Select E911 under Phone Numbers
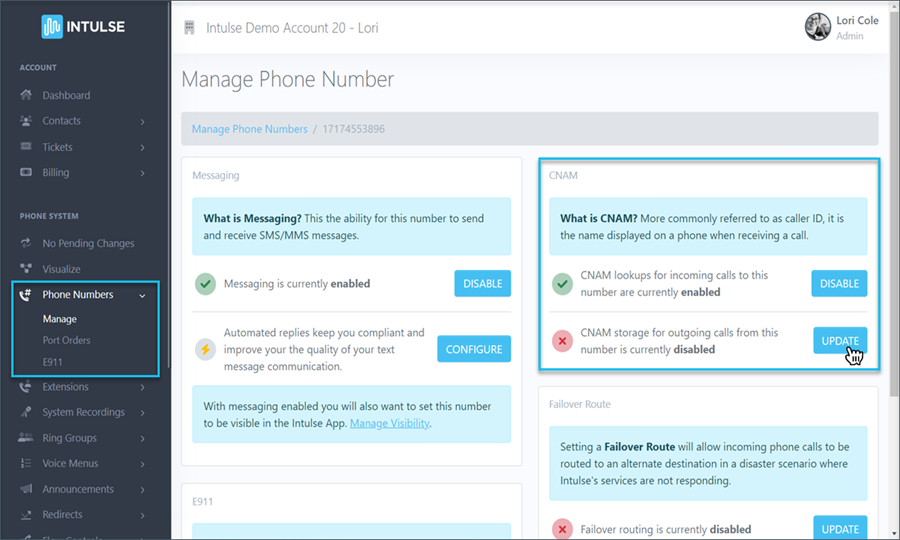The image size is (900, 540). pos(54,361)
